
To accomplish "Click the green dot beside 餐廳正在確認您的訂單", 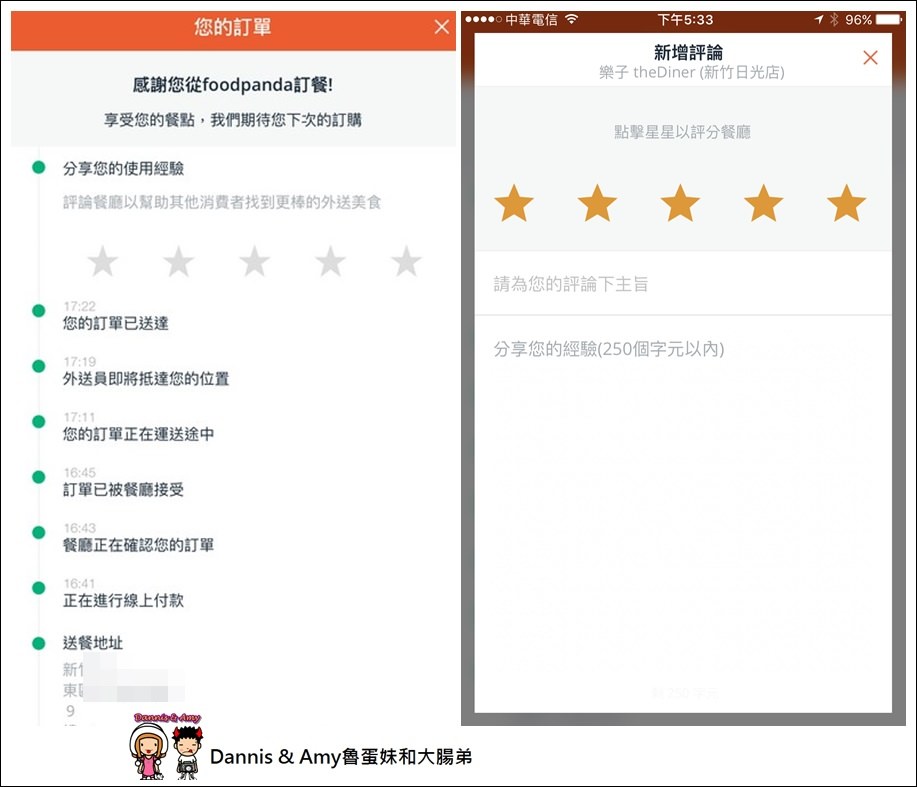I will 39,532.
